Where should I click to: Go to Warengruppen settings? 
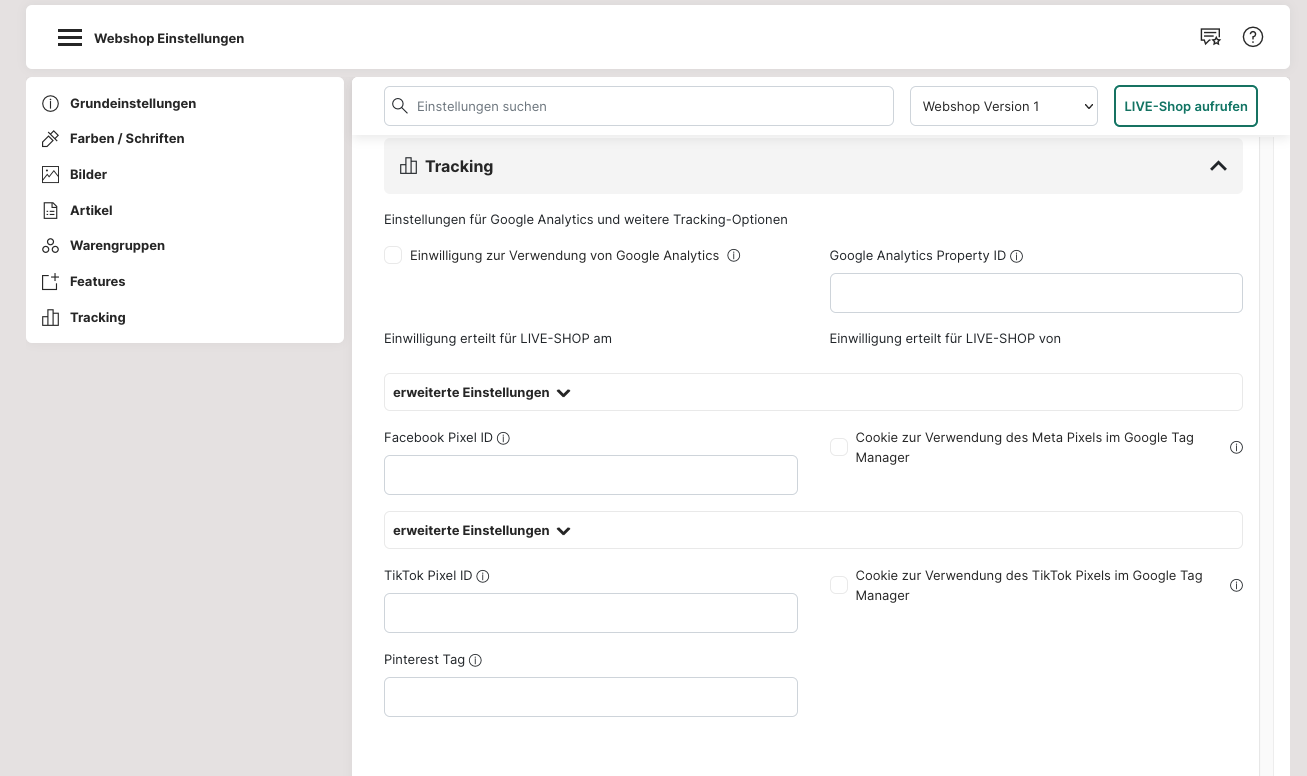(117, 245)
